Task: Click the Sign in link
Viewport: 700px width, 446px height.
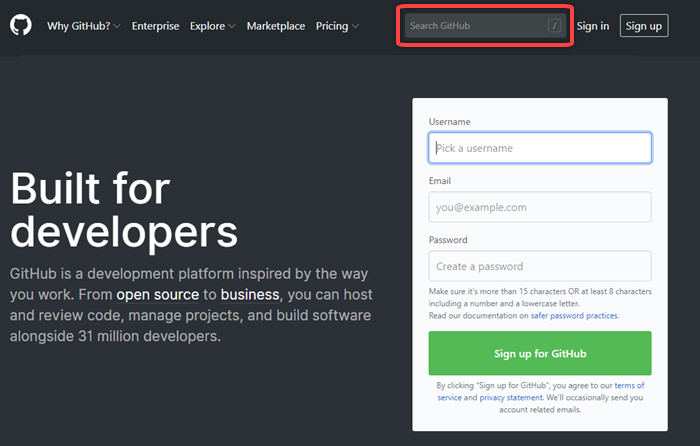Action: click(x=592, y=26)
